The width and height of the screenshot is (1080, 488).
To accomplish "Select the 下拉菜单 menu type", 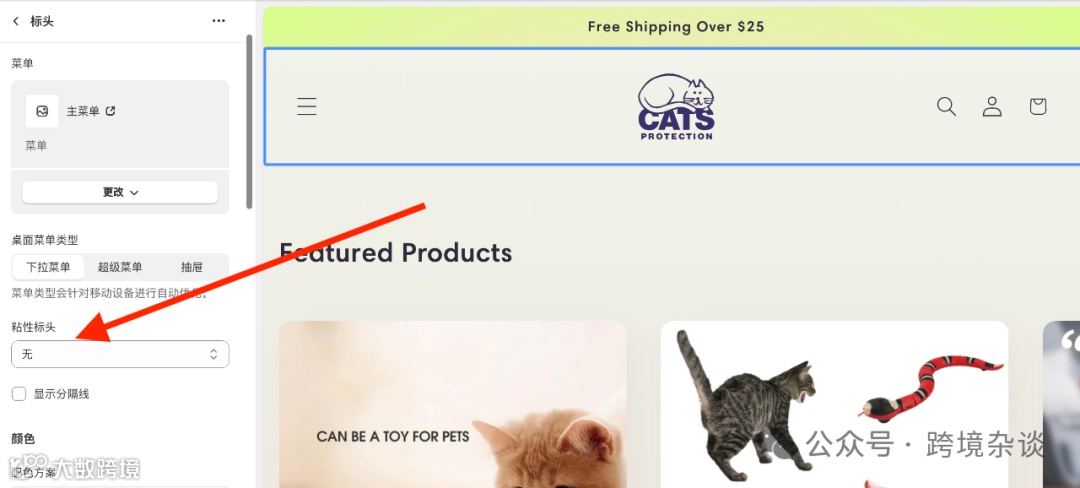I will click(48, 267).
